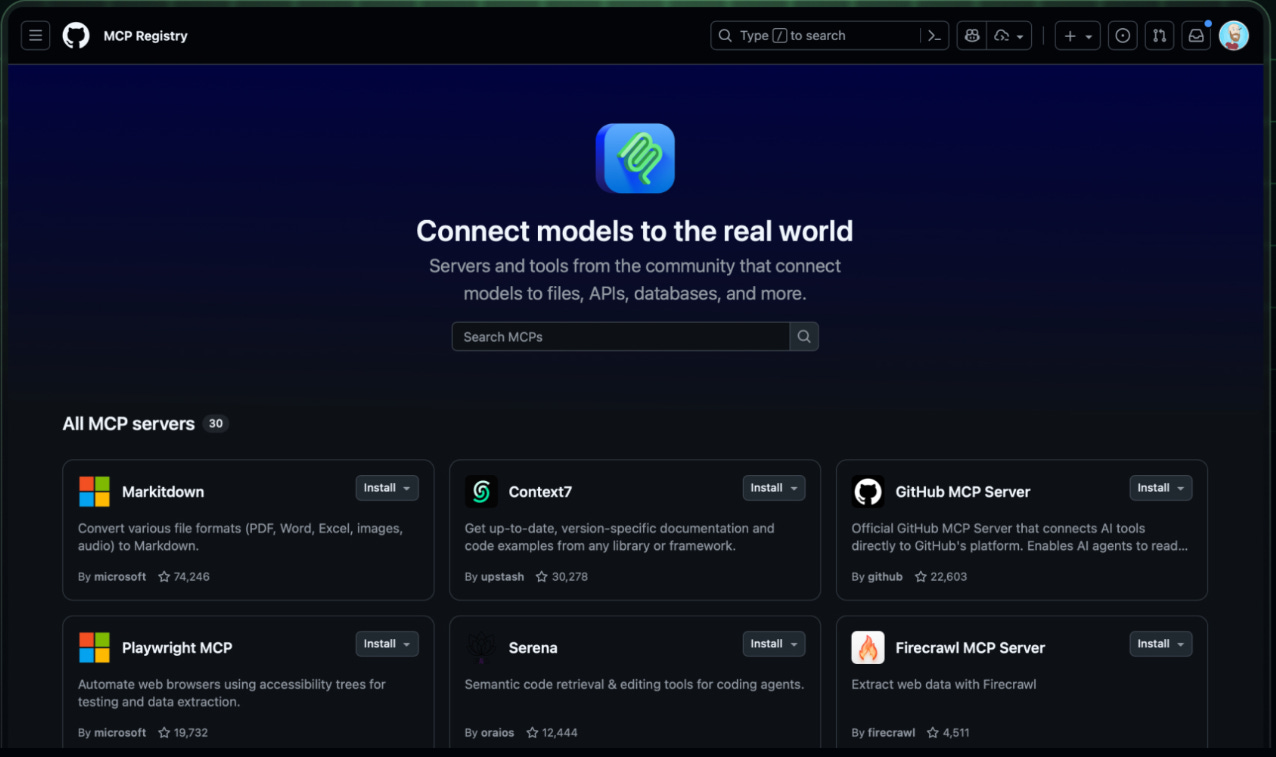Open the Playwright MCP card title

point(177,648)
